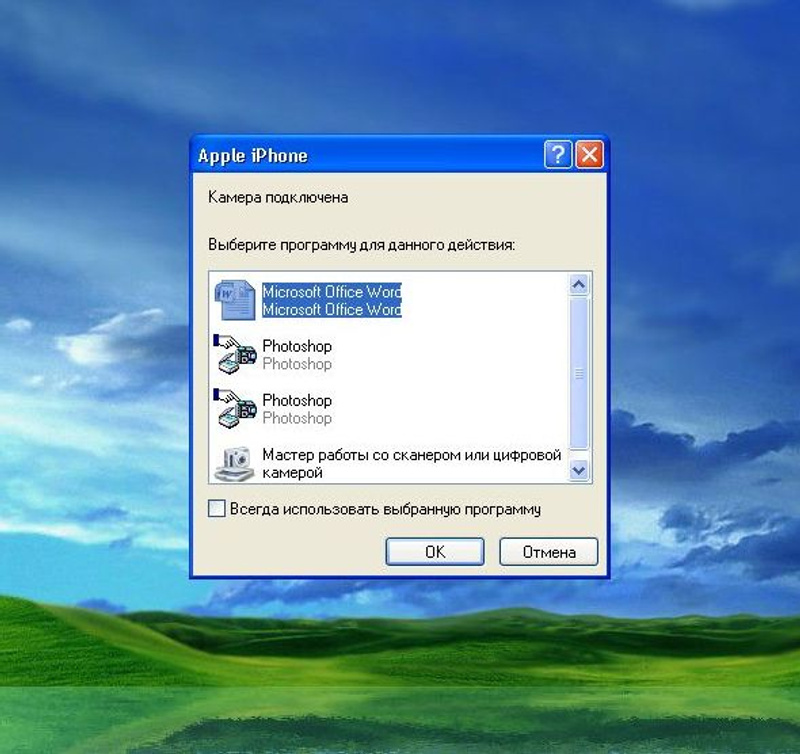Select the first 'Photoshop' list entry text

coord(297,355)
